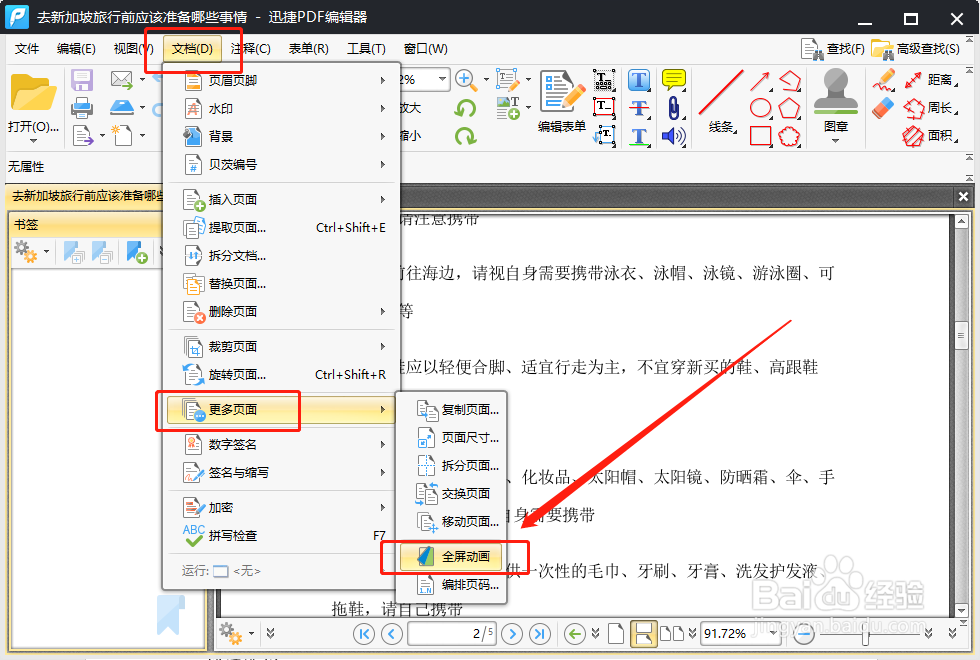Viewport: 980px width, 660px height.
Task: Expand the 裁剪页面 submenu
Action: point(281,346)
